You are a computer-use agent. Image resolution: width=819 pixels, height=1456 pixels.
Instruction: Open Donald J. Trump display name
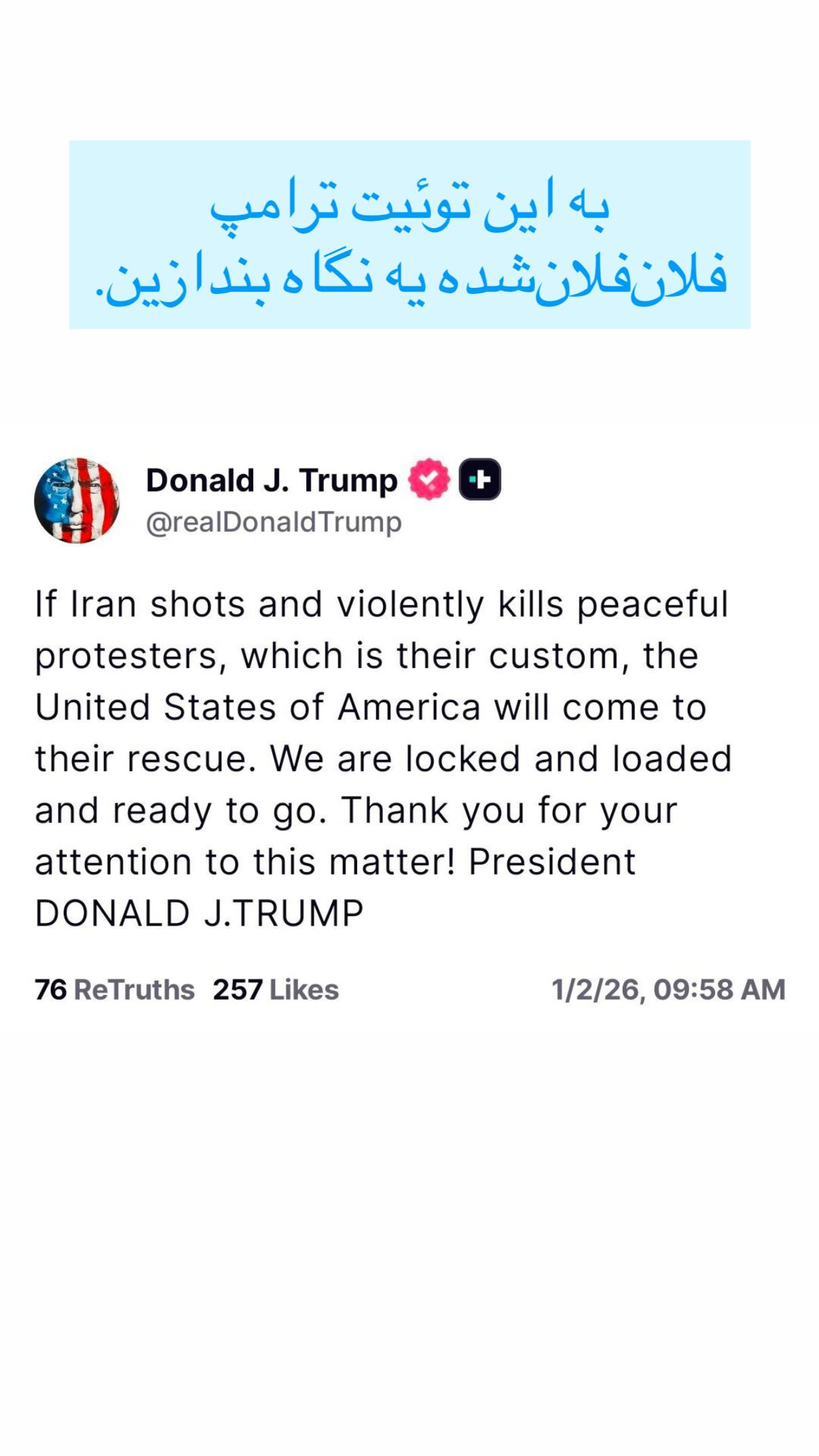[272, 480]
